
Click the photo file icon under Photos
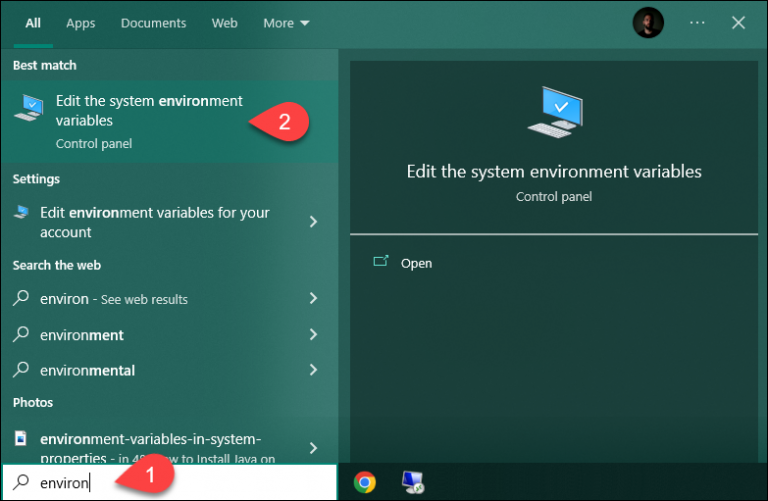(21, 438)
